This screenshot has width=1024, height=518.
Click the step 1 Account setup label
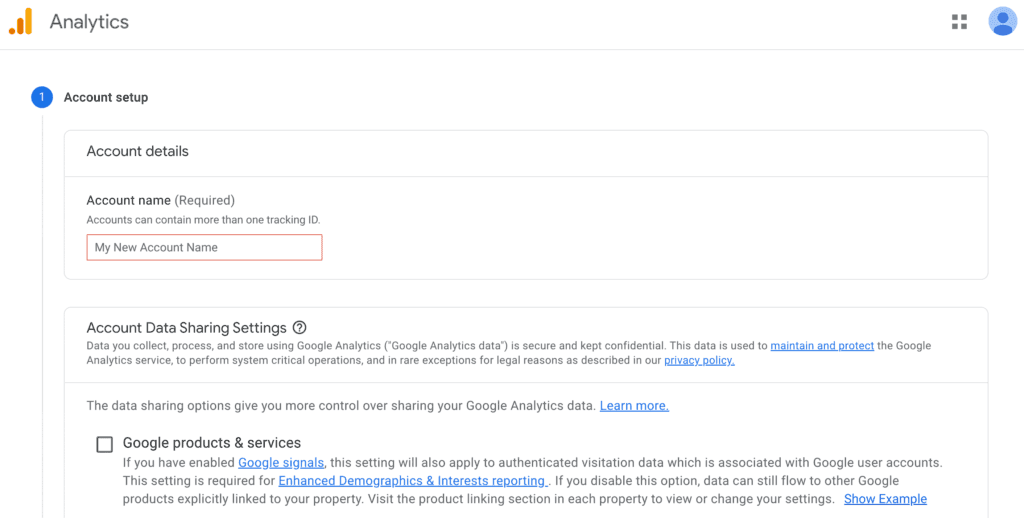[106, 97]
